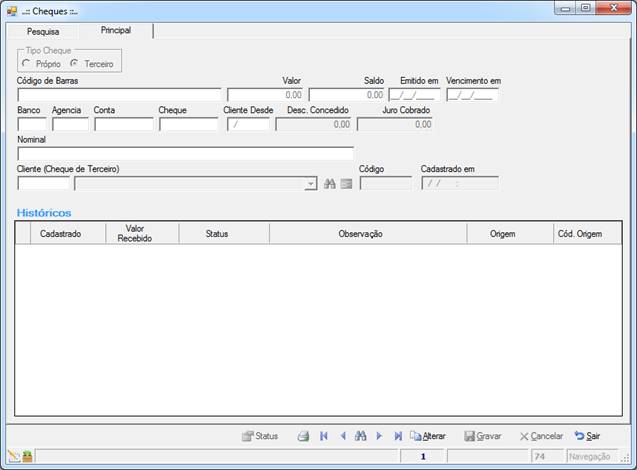Go to previous record arrow

click(343, 436)
